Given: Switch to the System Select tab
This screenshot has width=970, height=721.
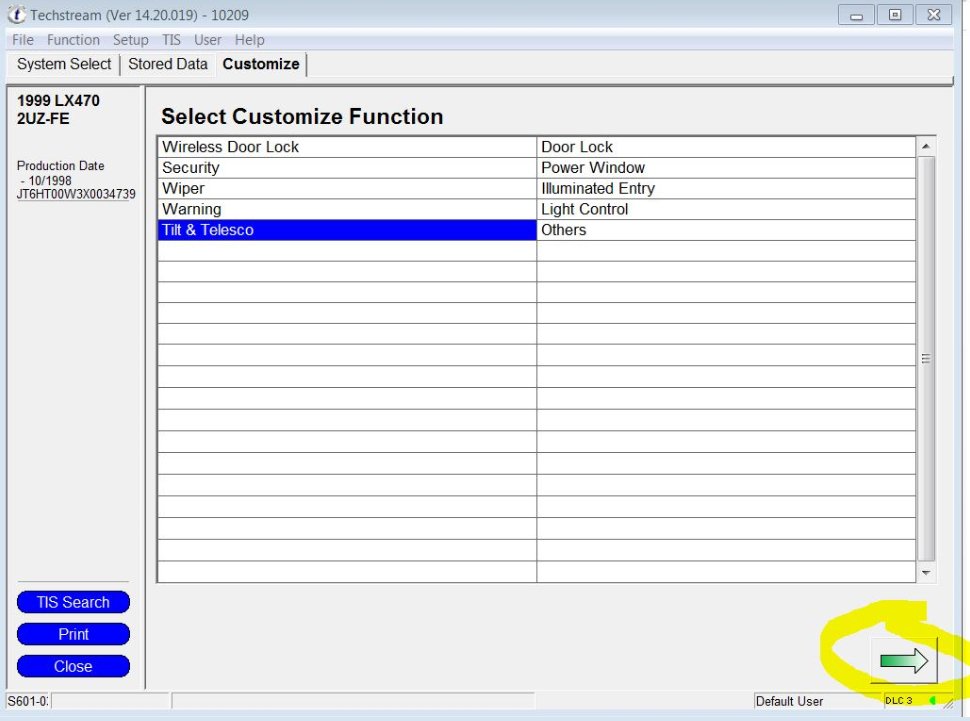Looking at the screenshot, I should [x=64, y=64].
